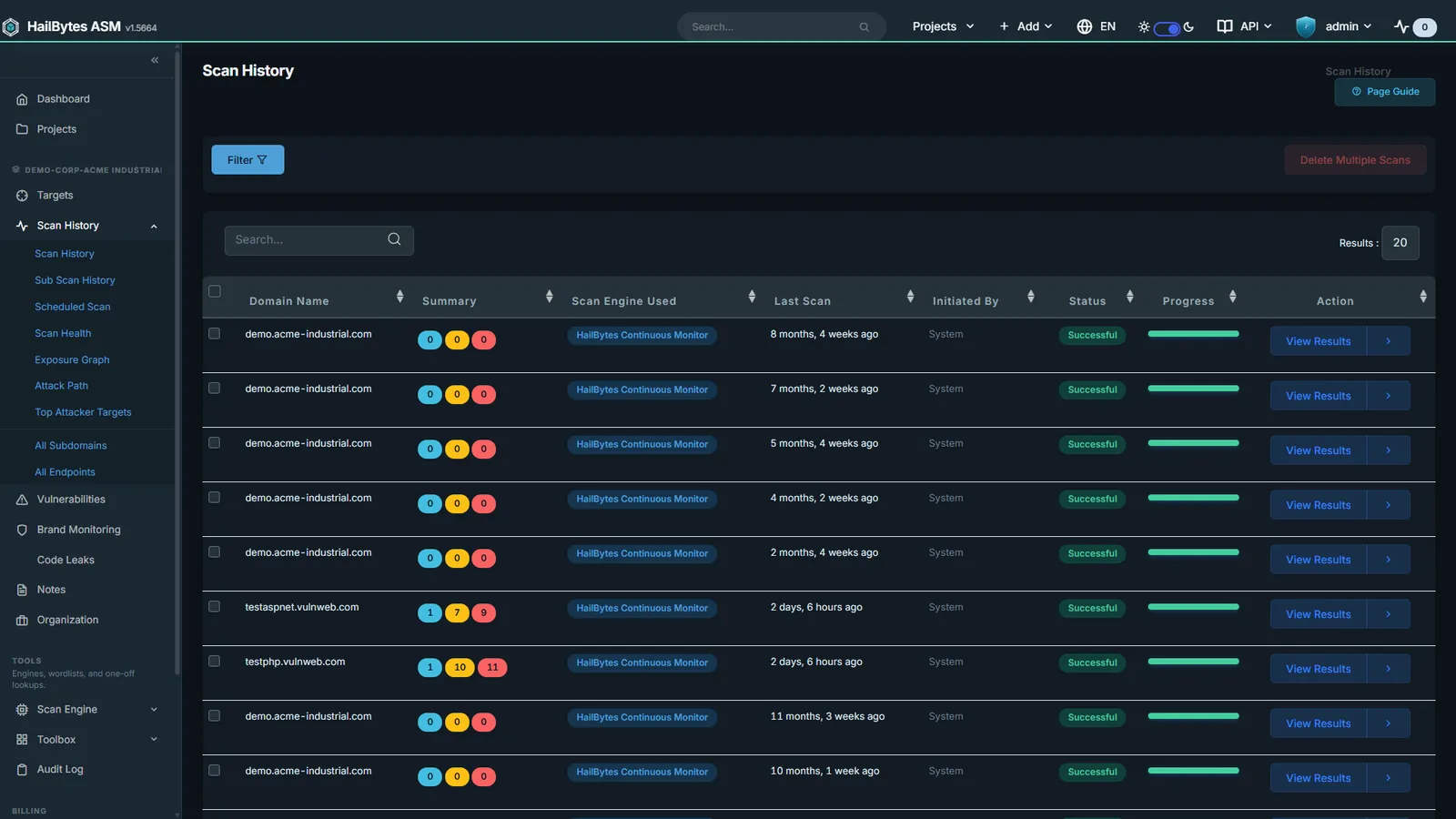
Task: Open the Page Guide button
Action: [1385, 92]
